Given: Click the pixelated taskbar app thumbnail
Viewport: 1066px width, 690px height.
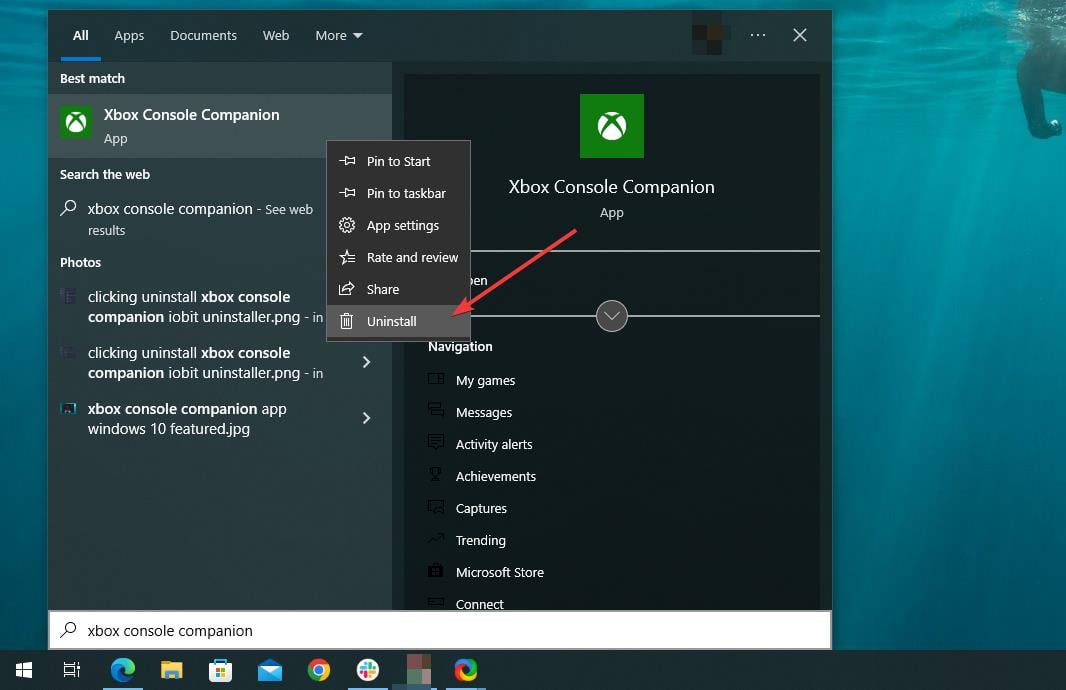Looking at the screenshot, I should [x=418, y=670].
